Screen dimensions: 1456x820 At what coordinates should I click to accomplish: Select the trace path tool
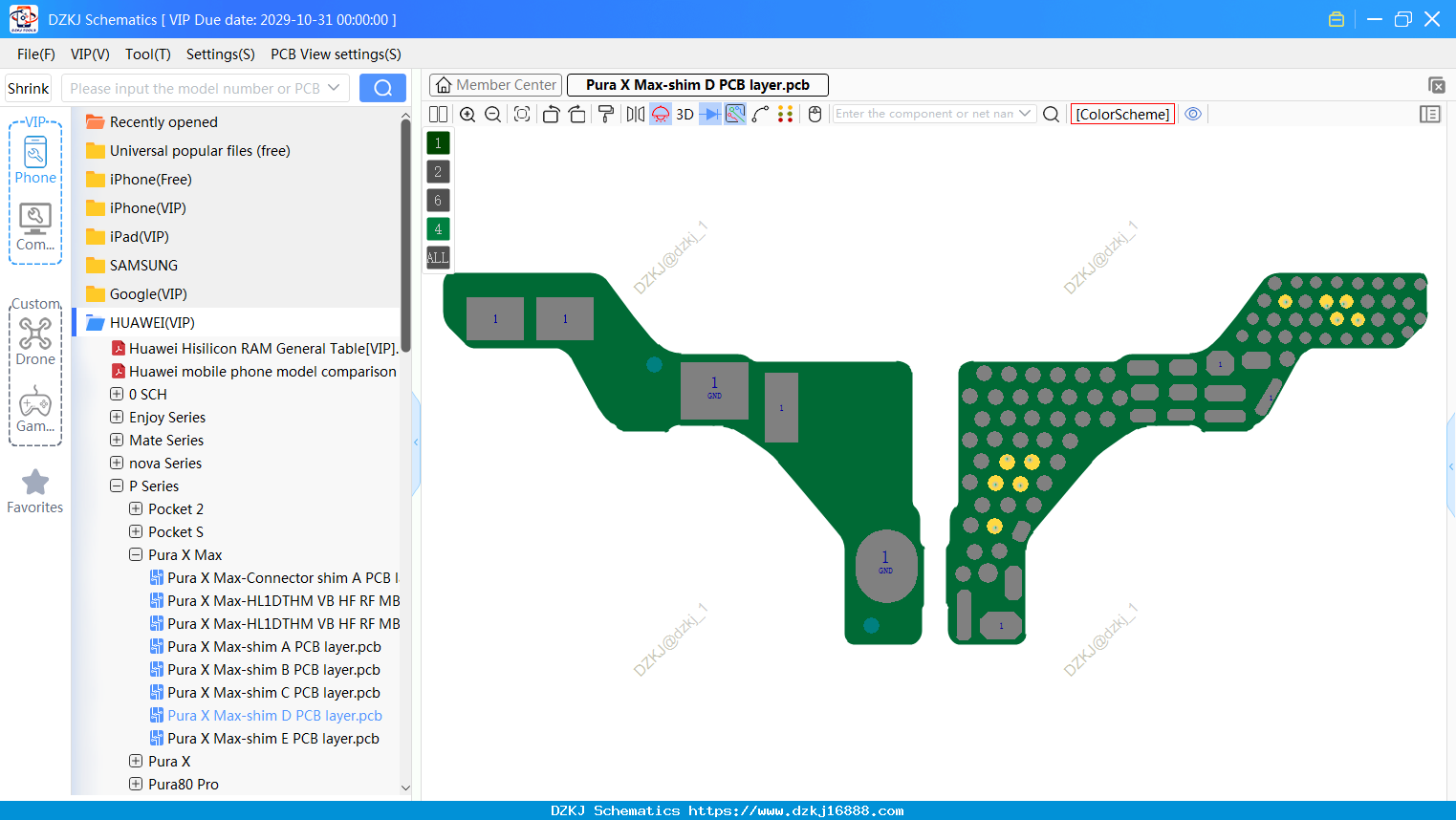[761, 114]
